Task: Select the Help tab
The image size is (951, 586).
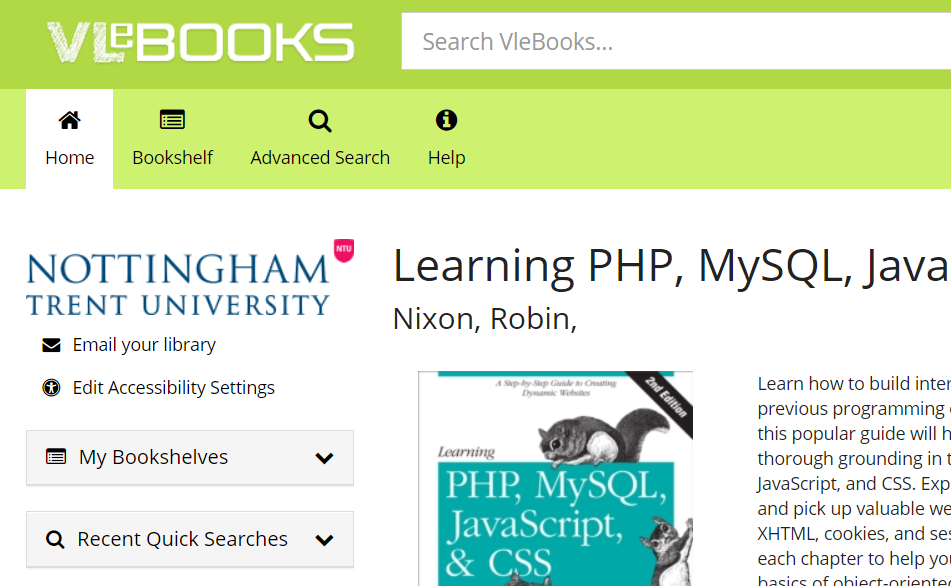Action: (446, 157)
